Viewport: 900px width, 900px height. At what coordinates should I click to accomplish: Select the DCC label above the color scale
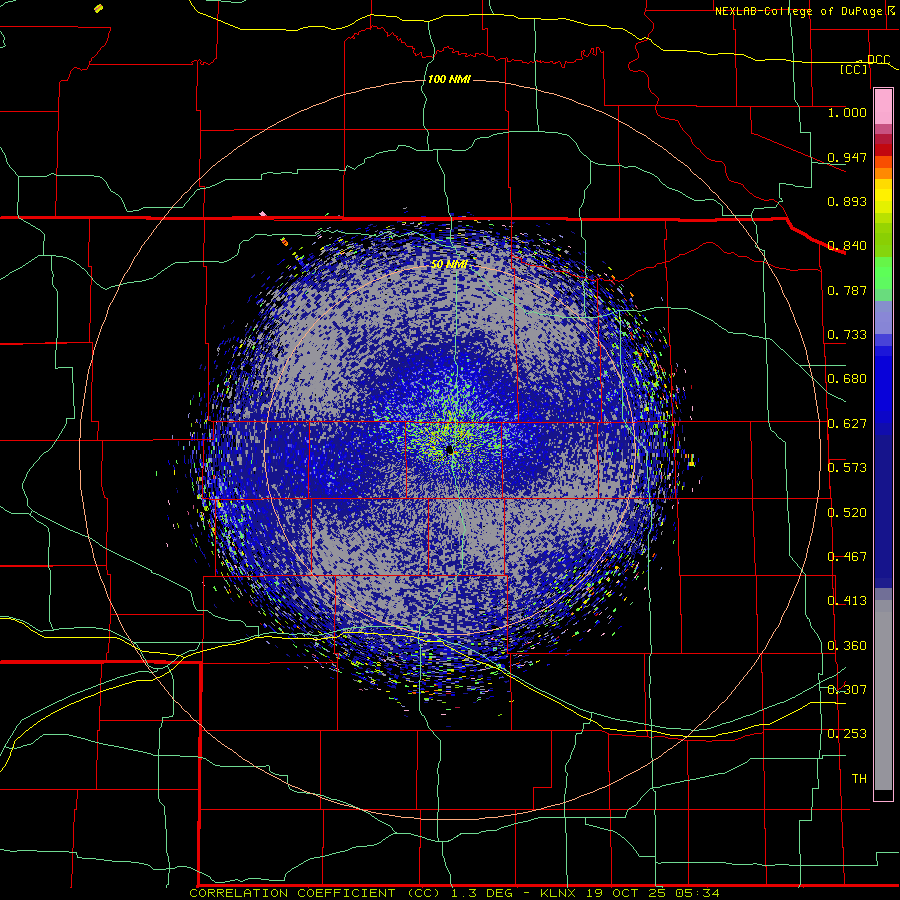[x=878, y=59]
